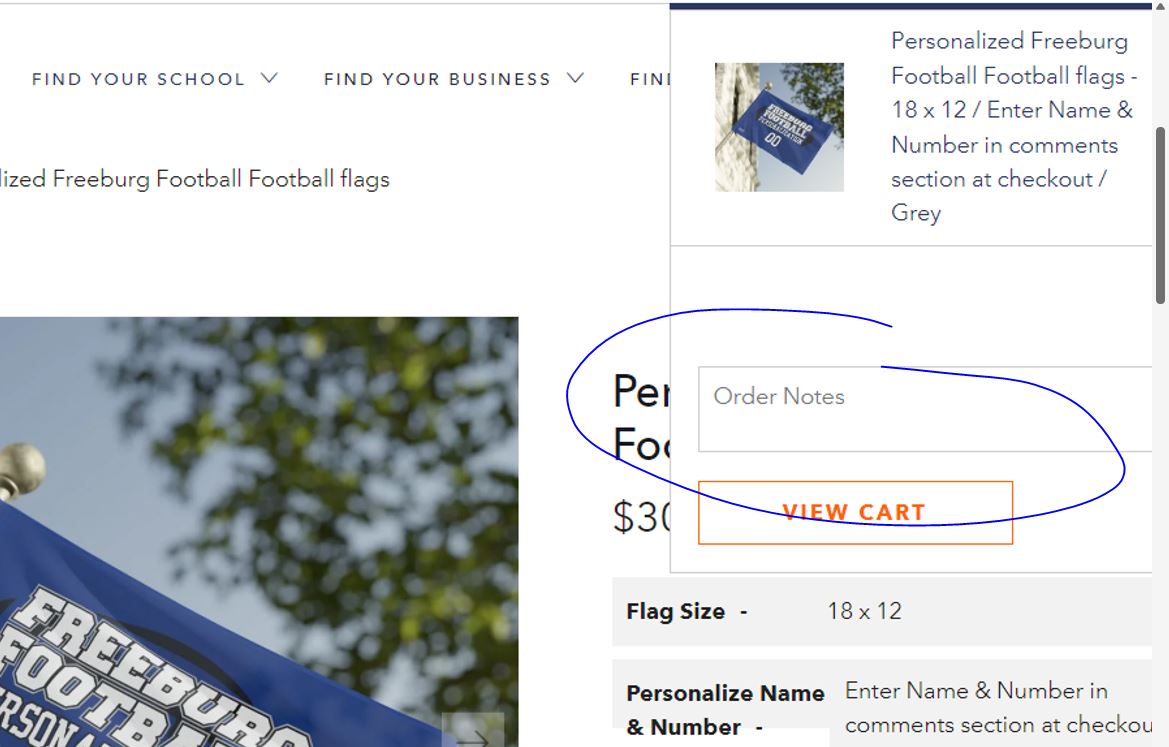Click the flag product thumbnail in the cart

tap(779, 127)
